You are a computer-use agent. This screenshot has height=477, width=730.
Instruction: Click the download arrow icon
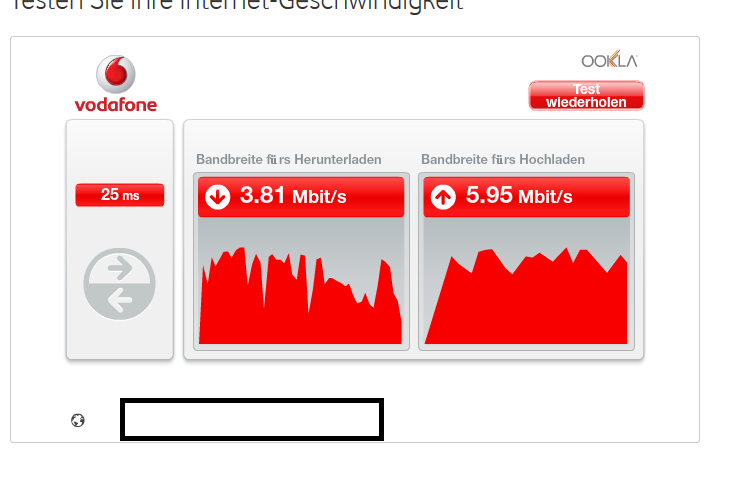pyautogui.click(x=217, y=197)
